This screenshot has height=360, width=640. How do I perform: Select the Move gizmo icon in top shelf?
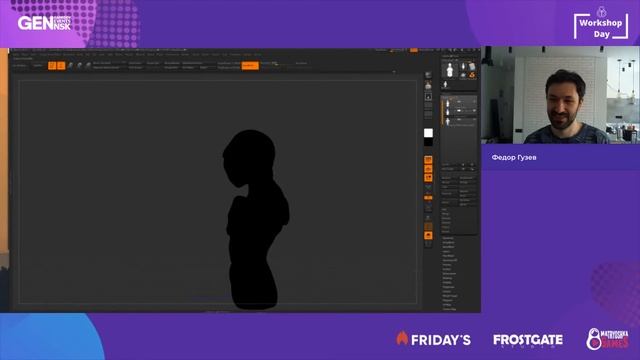(70, 66)
